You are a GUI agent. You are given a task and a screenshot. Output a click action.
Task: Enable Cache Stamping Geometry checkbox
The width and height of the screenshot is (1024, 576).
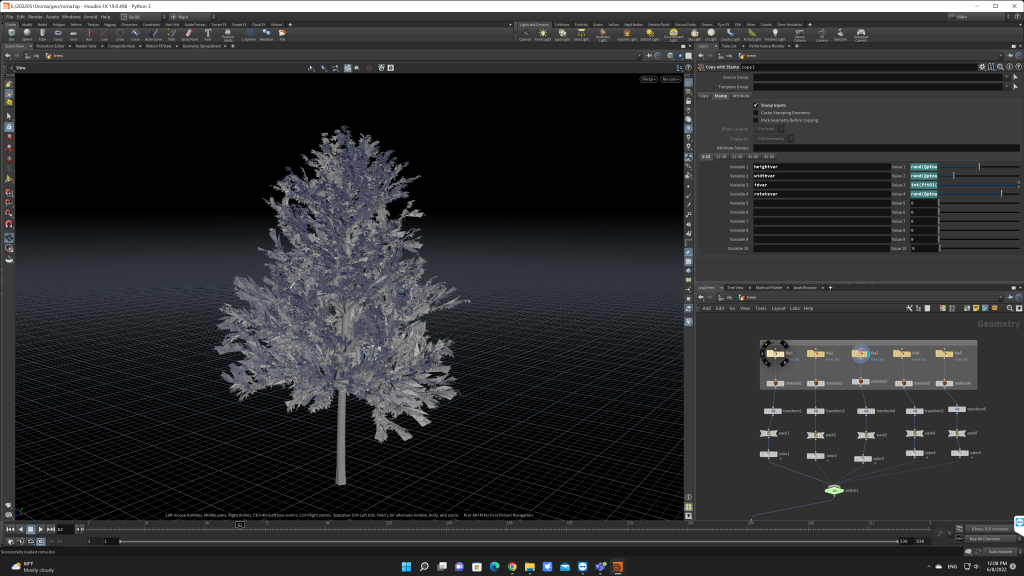point(756,112)
